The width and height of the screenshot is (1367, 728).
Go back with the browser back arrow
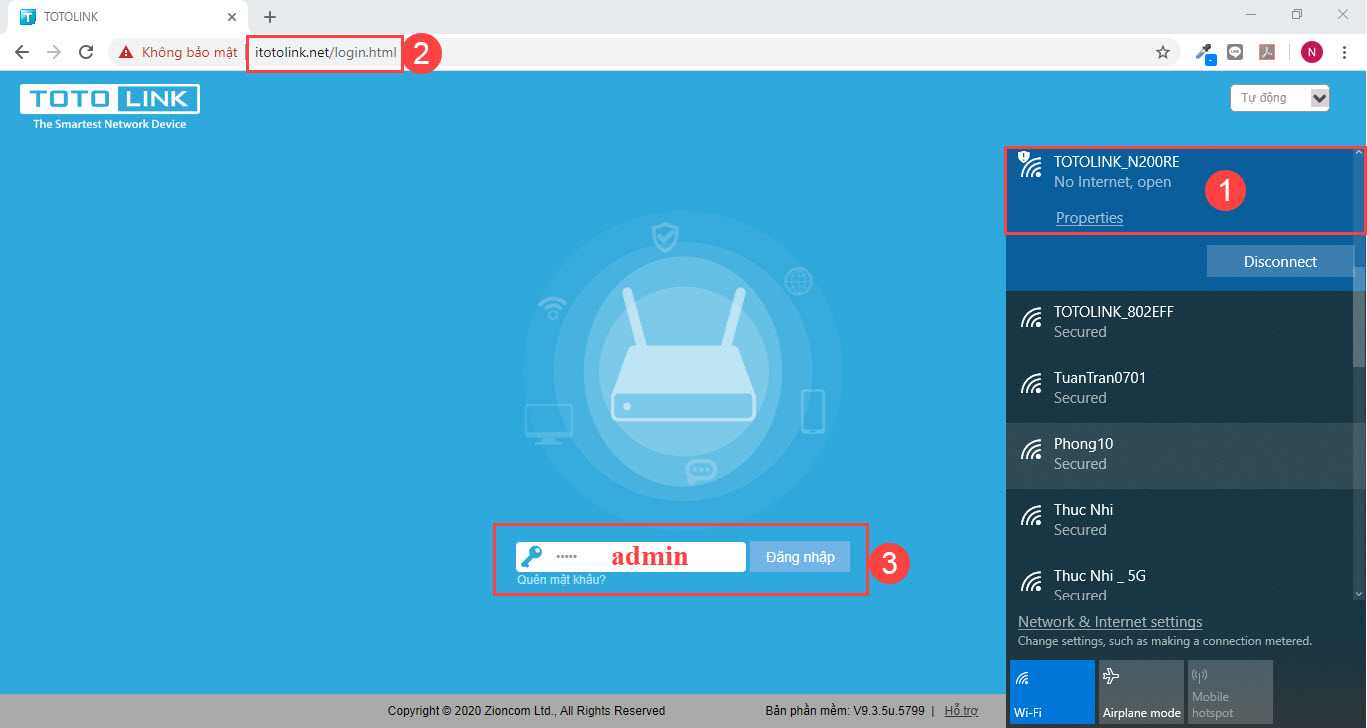(22, 52)
